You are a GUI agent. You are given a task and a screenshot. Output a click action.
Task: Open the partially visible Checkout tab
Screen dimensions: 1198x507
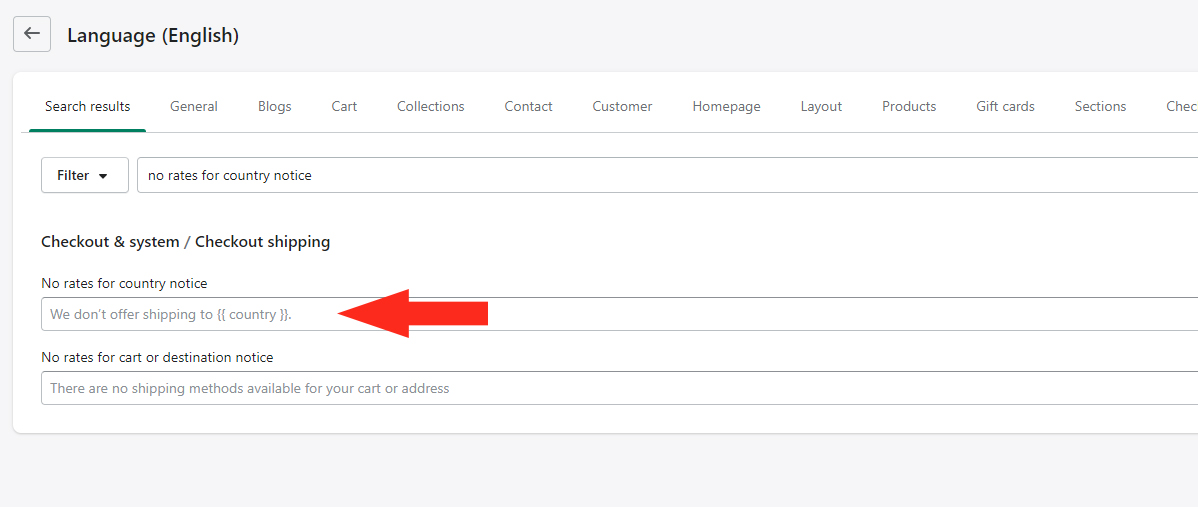click(x=1181, y=107)
